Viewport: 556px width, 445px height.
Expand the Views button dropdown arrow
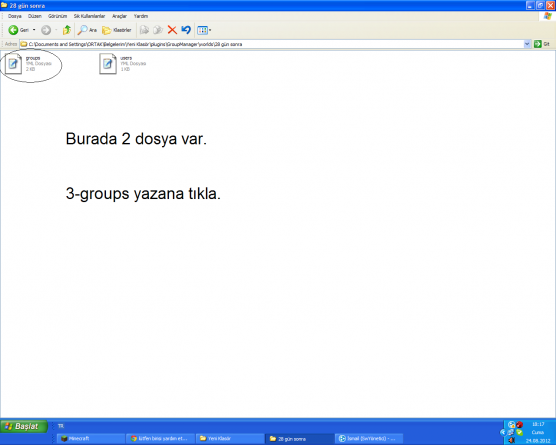[x=210, y=30]
